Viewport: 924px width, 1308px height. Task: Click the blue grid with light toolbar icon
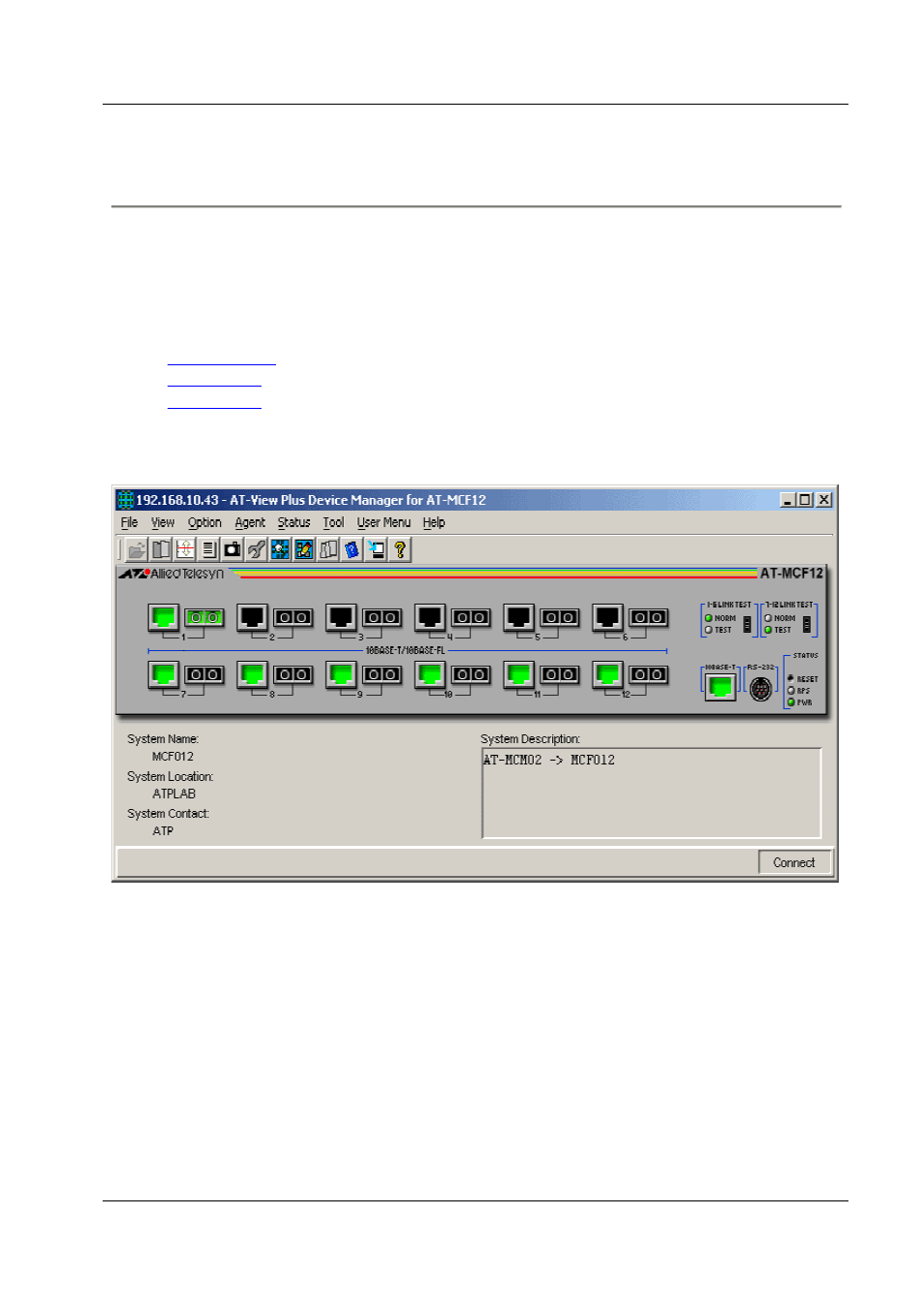[280, 550]
